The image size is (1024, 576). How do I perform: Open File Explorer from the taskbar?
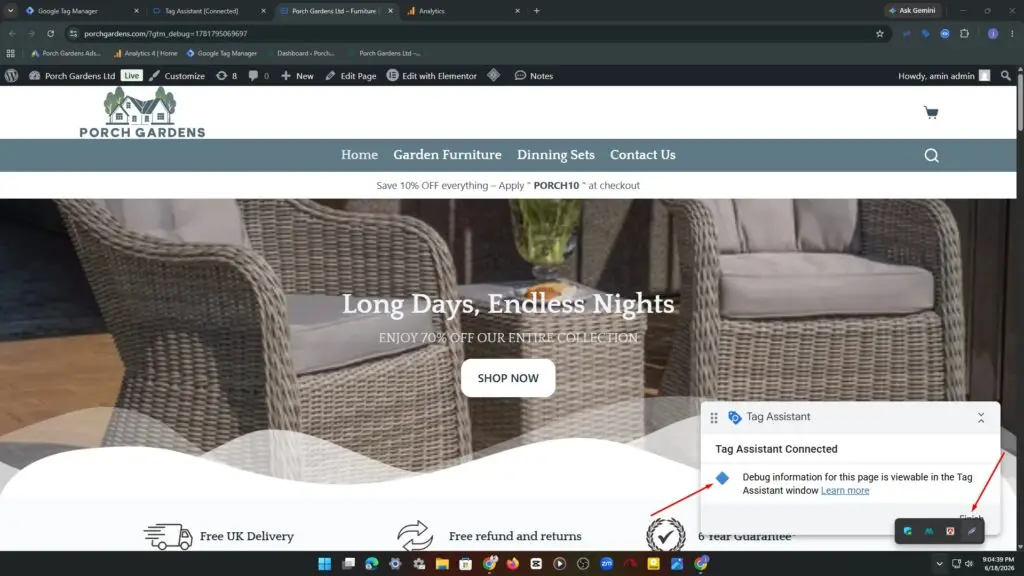[x=442, y=564]
